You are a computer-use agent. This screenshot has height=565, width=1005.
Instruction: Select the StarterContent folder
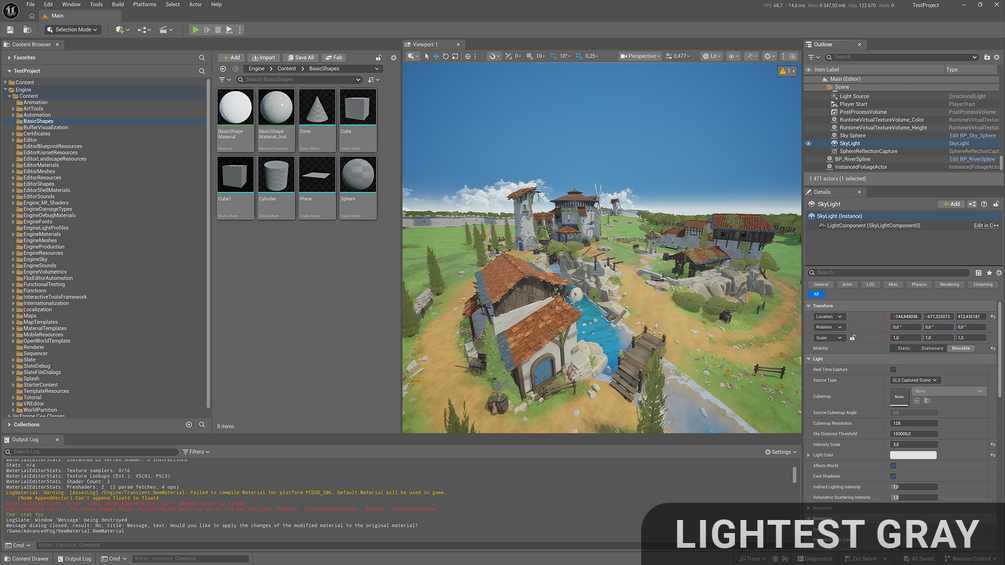40,385
